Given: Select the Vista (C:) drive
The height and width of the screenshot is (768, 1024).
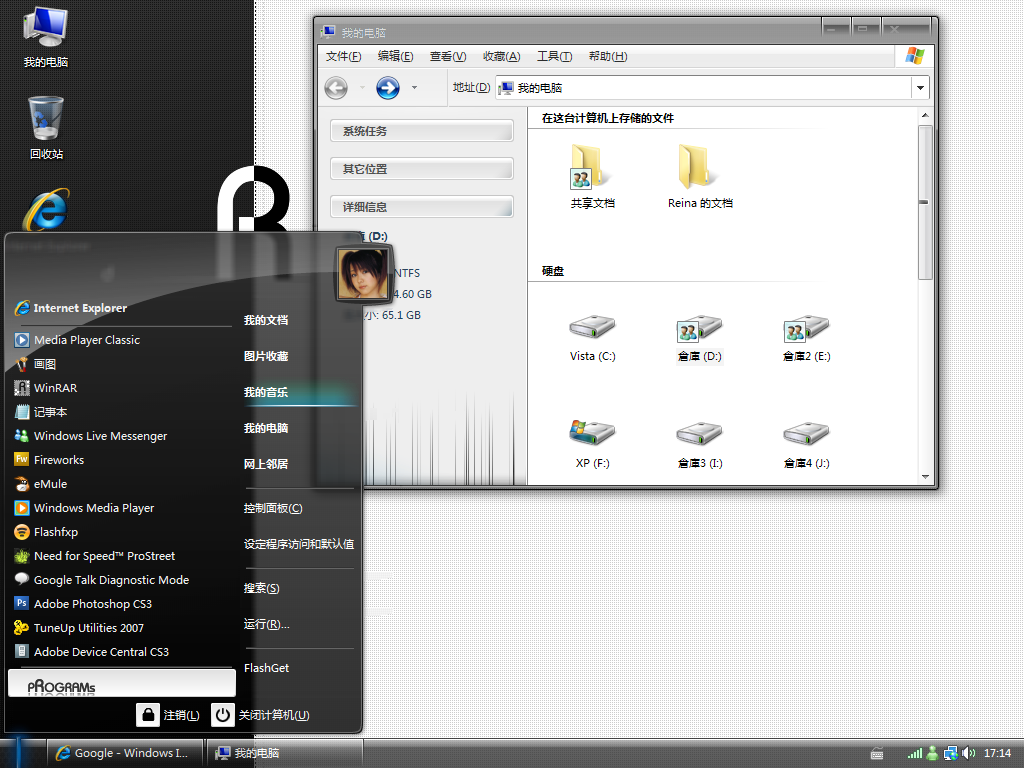Looking at the screenshot, I should (592, 338).
